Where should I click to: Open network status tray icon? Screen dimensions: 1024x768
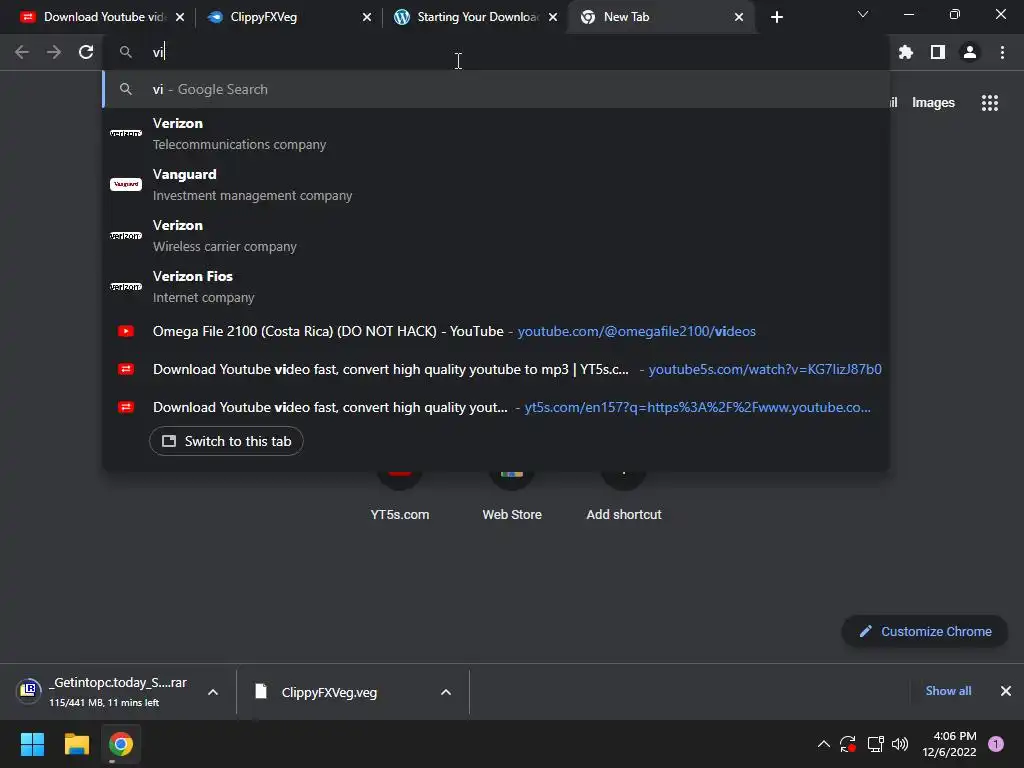875,744
